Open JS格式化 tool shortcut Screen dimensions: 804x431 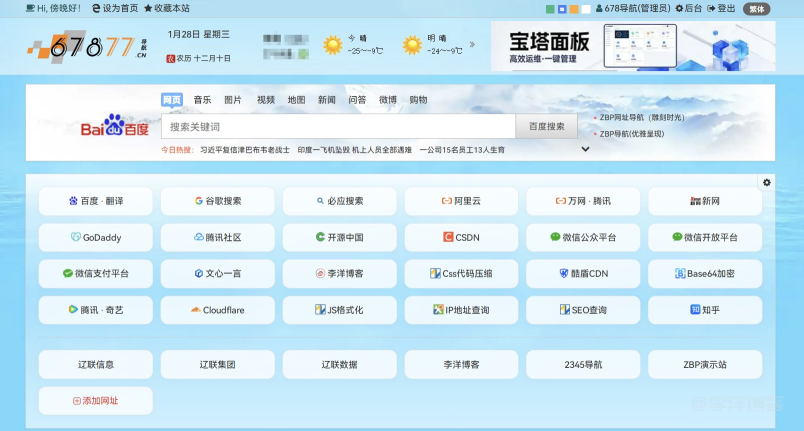(339, 310)
